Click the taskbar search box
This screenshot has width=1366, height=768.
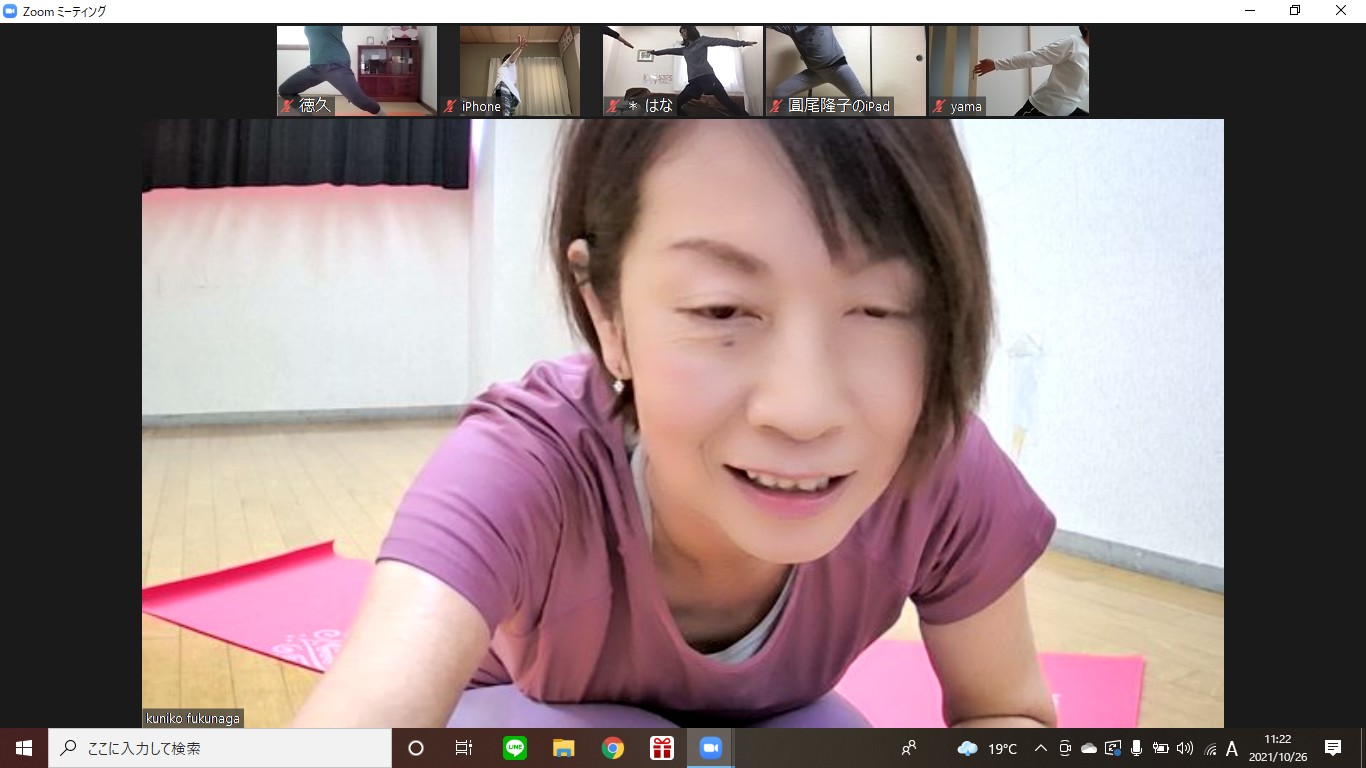coord(220,748)
